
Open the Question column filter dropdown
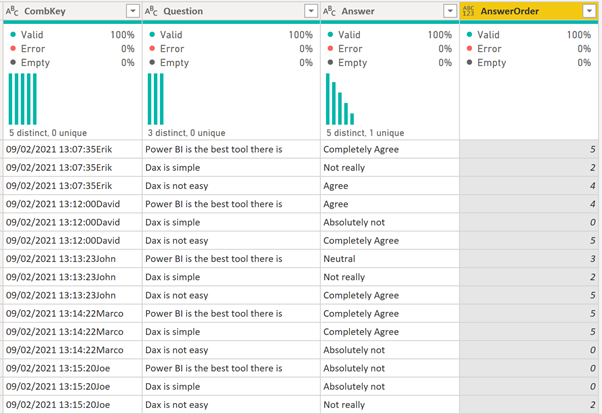point(311,11)
